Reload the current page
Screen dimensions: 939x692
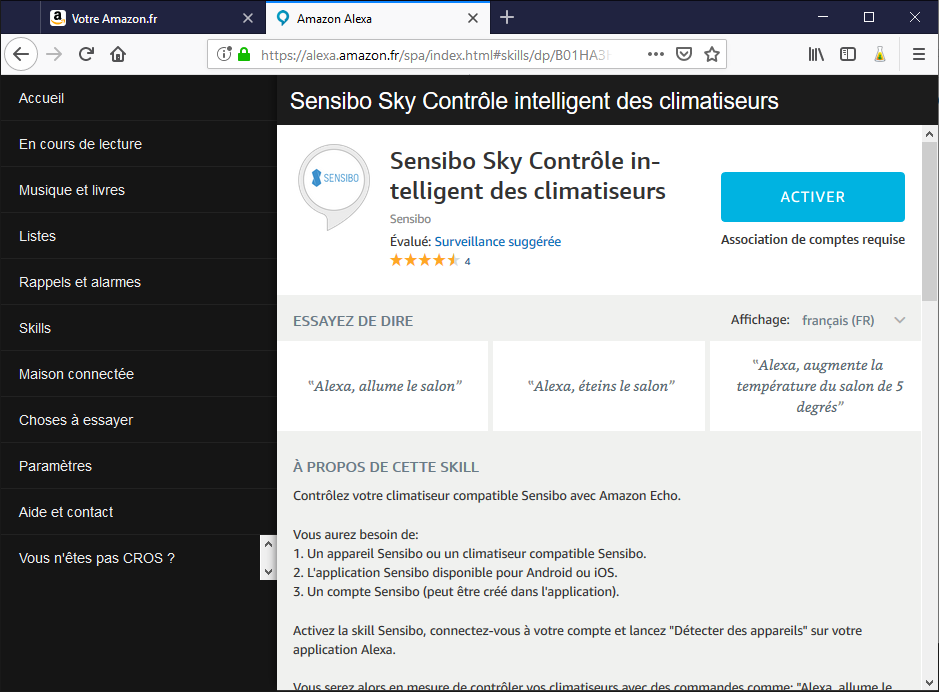[x=87, y=55]
